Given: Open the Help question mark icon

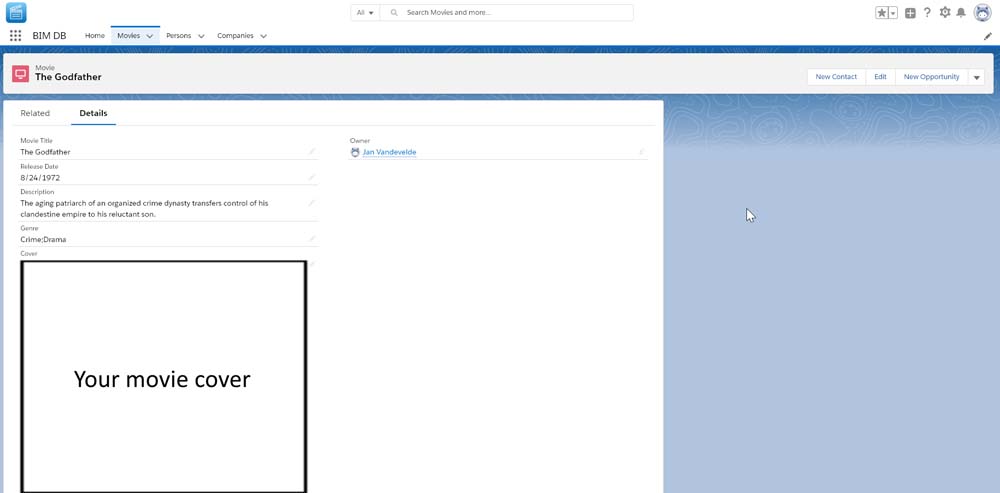Looking at the screenshot, I should click(x=927, y=12).
